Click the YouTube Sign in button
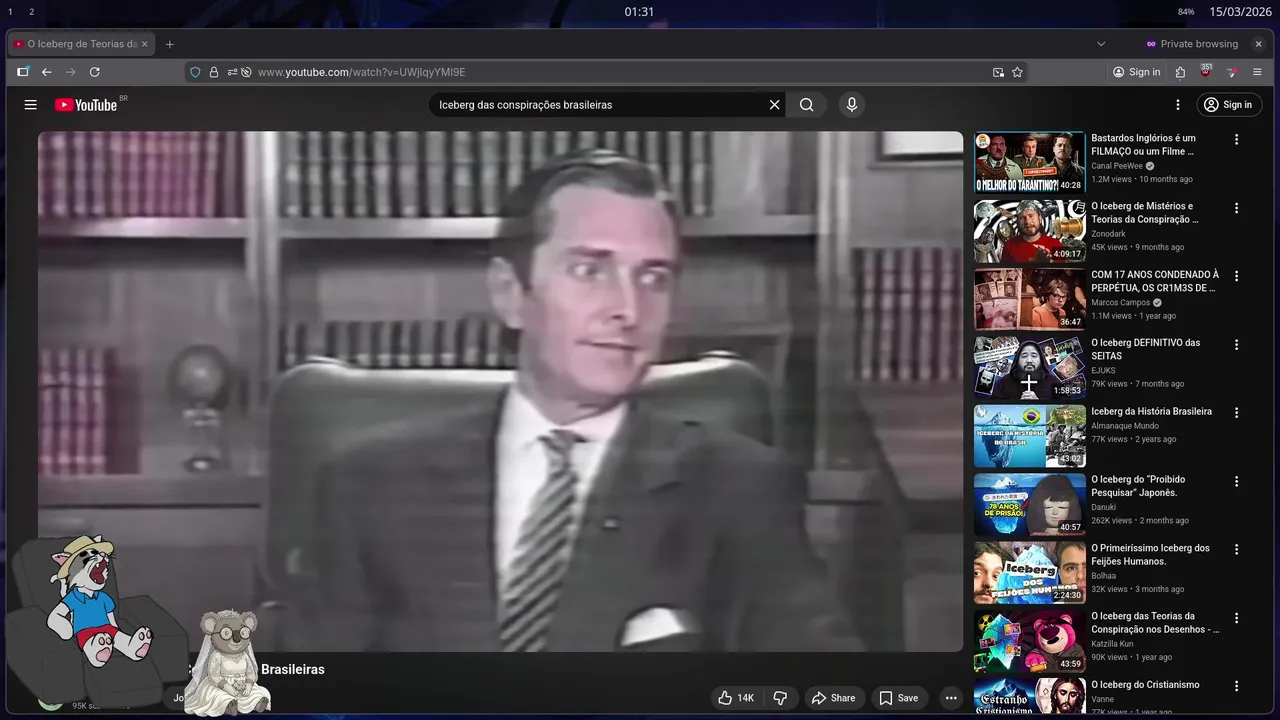The width and height of the screenshot is (1280, 720). coord(1229,105)
